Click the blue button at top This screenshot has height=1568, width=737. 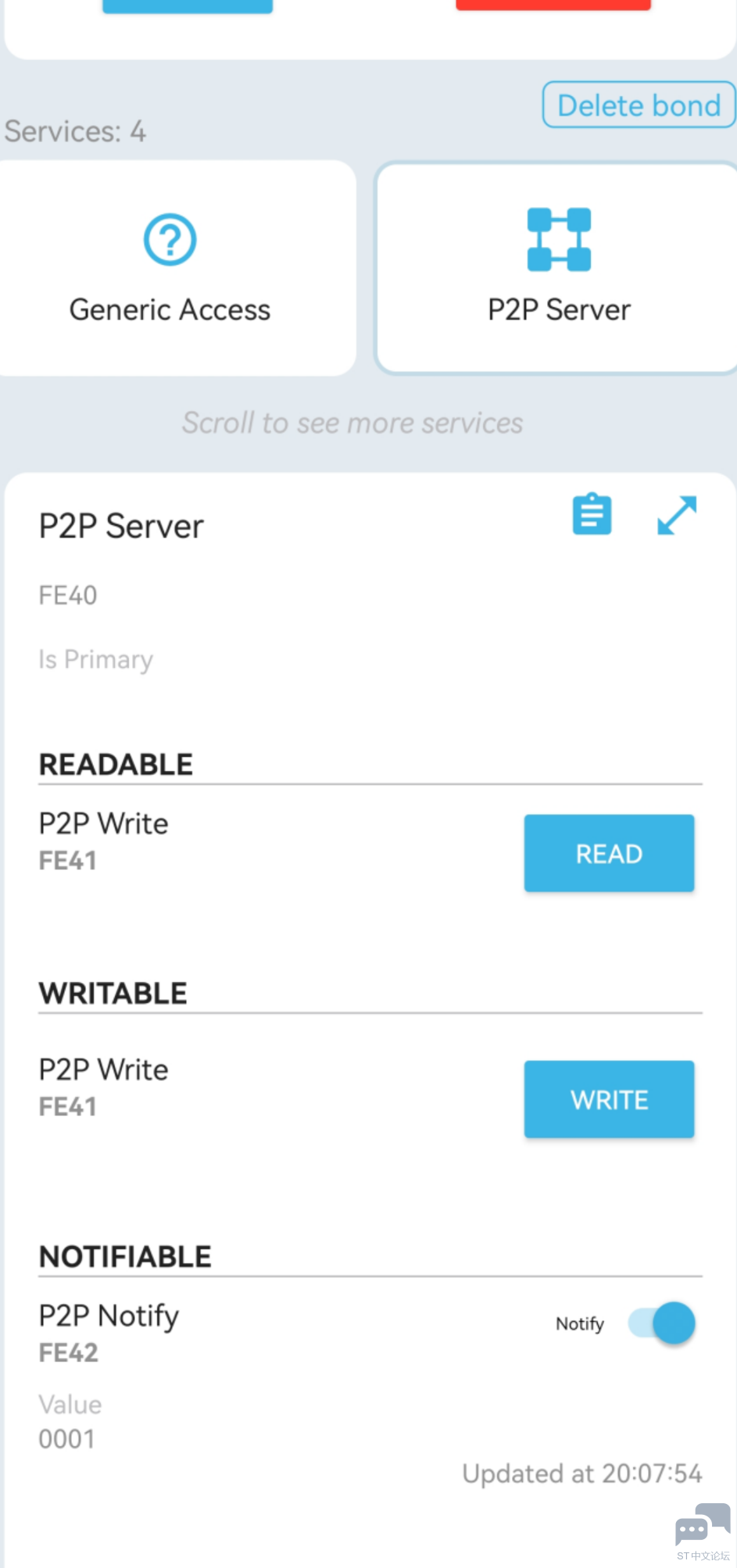tap(188, 6)
